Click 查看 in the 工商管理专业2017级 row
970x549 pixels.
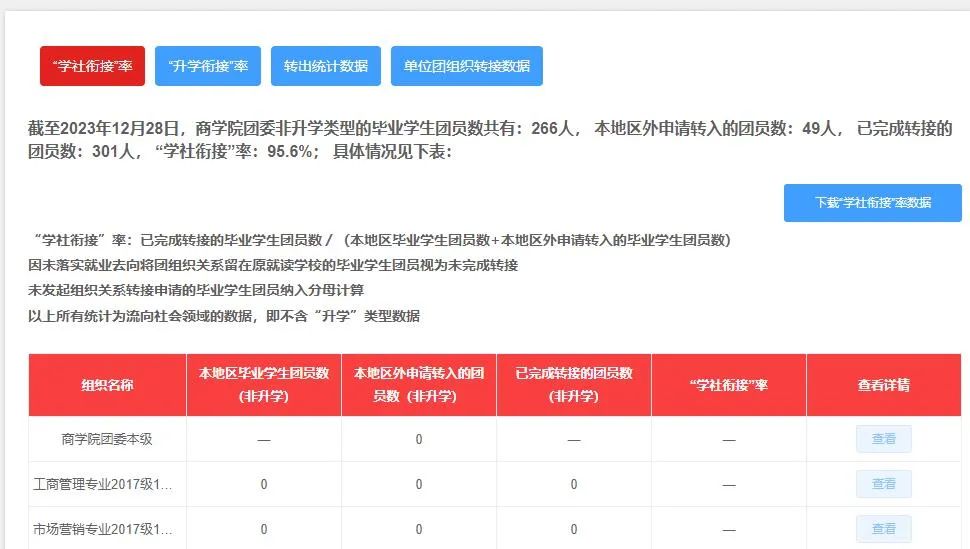883,484
